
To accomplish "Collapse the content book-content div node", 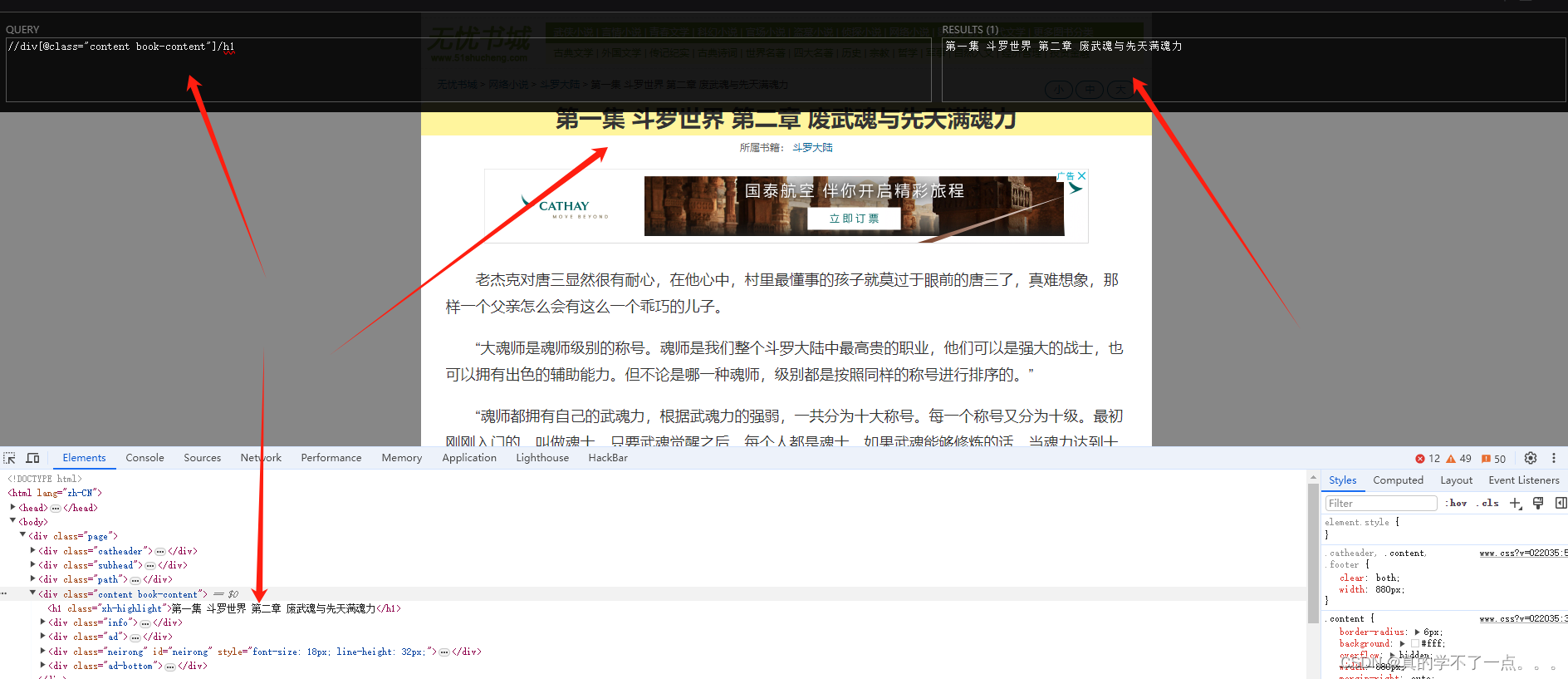I will point(32,593).
